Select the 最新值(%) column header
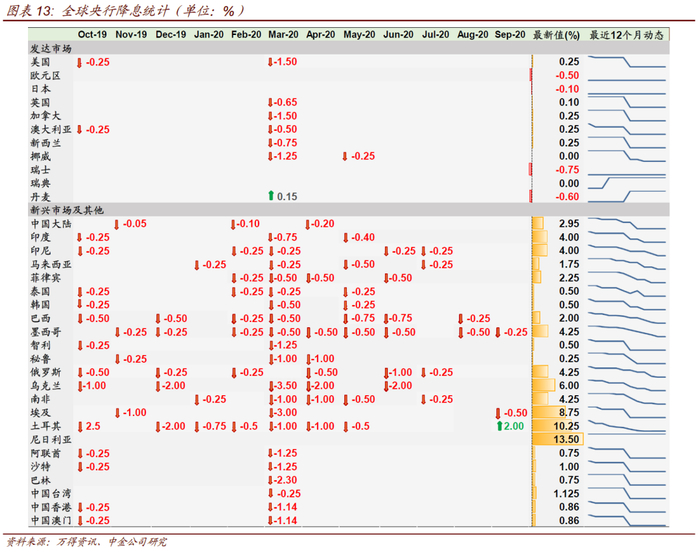This screenshot has height=552, width=700. pos(556,35)
